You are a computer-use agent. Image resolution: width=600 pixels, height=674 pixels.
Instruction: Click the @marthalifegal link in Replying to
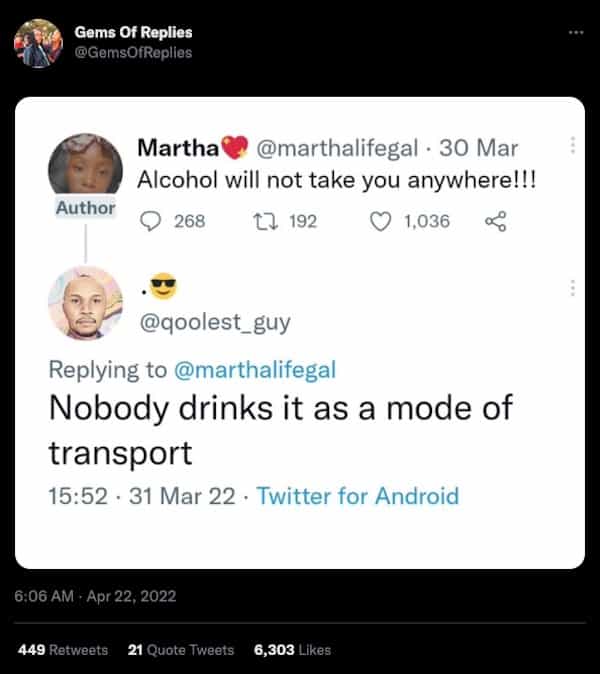(x=255, y=369)
